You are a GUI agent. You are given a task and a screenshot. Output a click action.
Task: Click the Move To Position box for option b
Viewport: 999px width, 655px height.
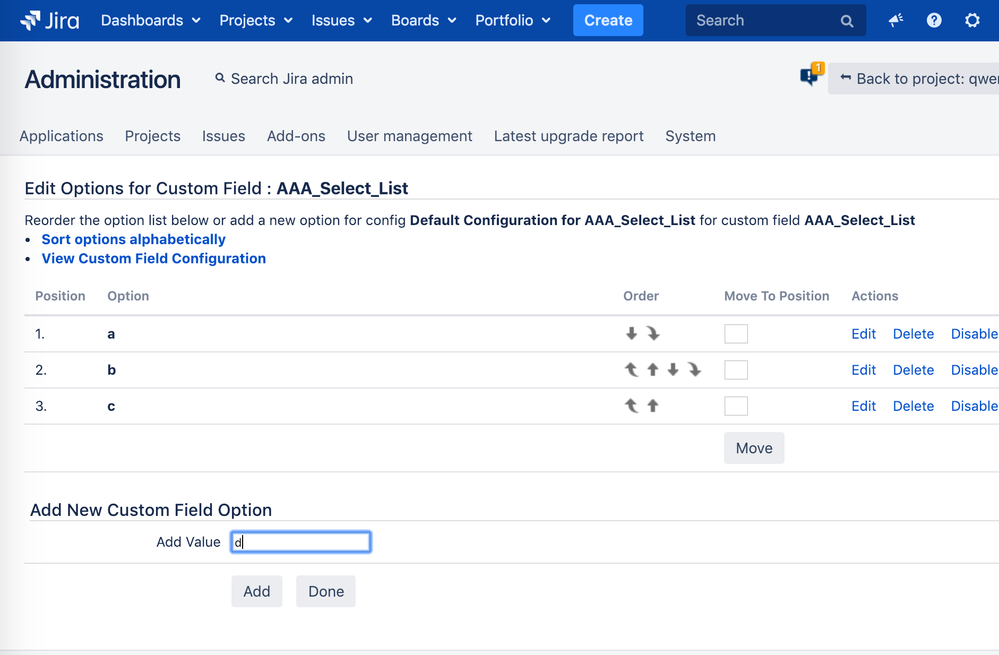tap(736, 370)
